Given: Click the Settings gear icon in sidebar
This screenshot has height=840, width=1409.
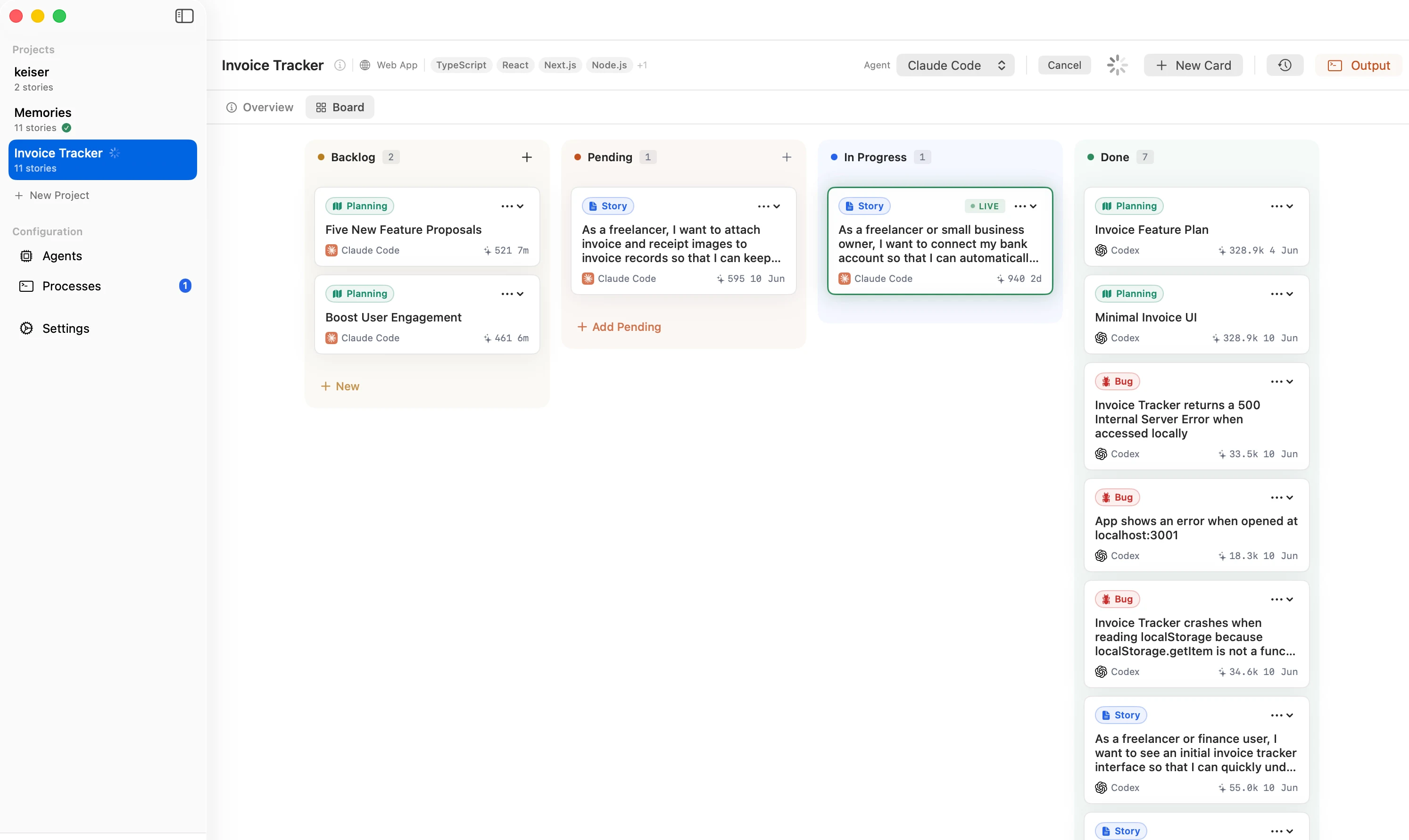Looking at the screenshot, I should (x=26, y=328).
